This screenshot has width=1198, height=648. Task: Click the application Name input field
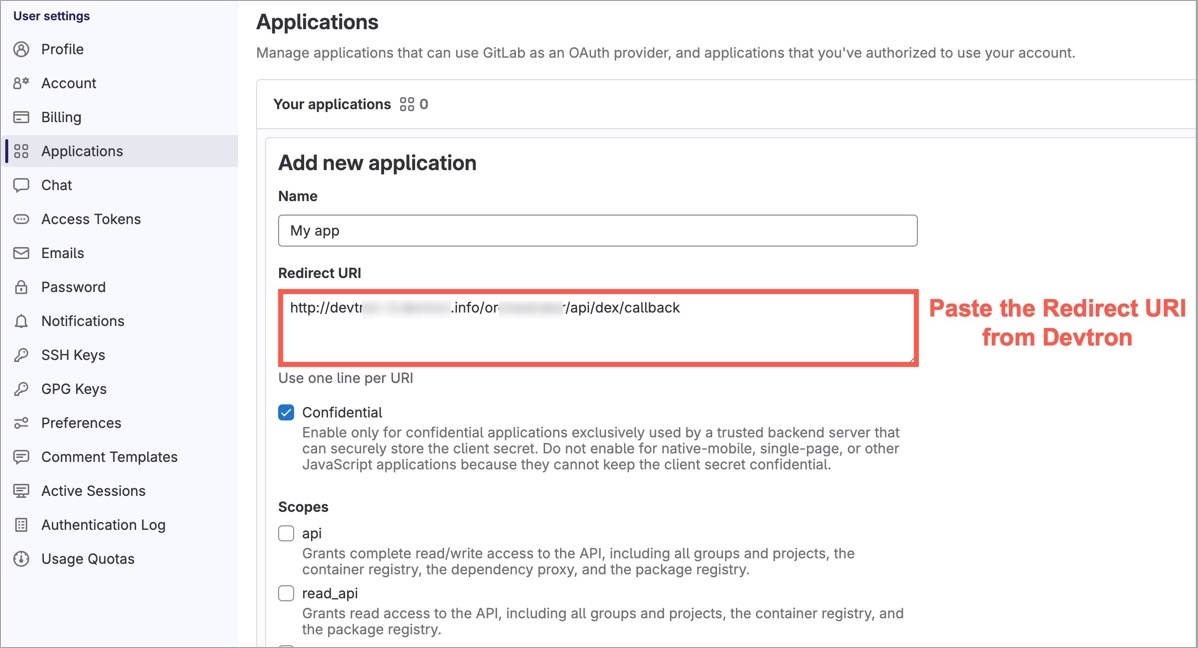pyautogui.click(x=597, y=230)
